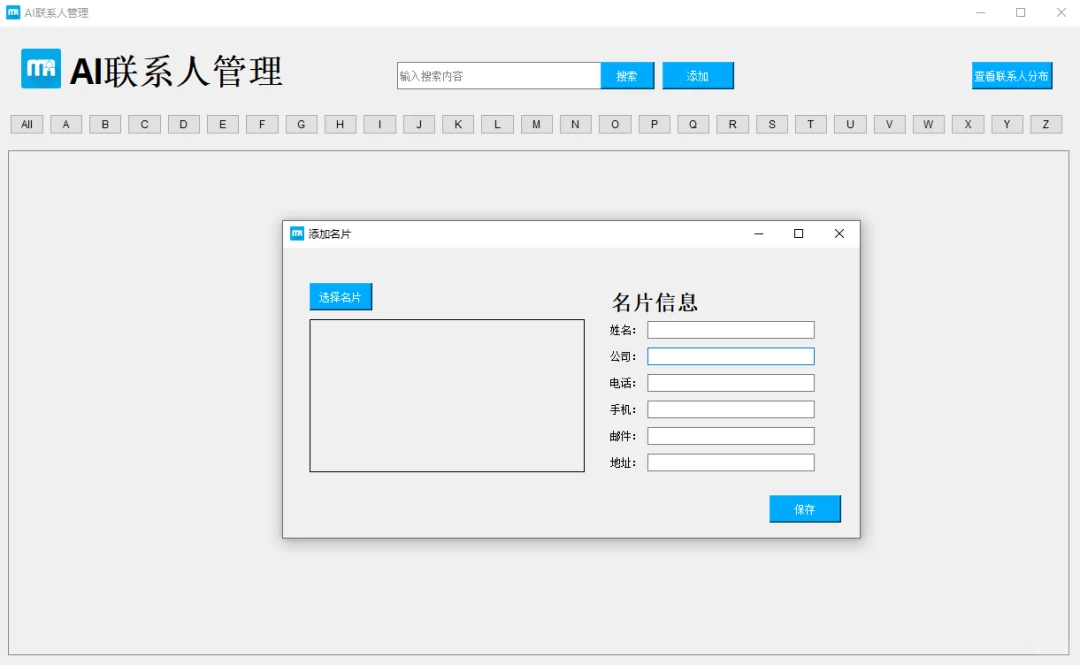Screen dimensions: 1080x665
Task: Select the letter Z filter
Action: click(1045, 124)
